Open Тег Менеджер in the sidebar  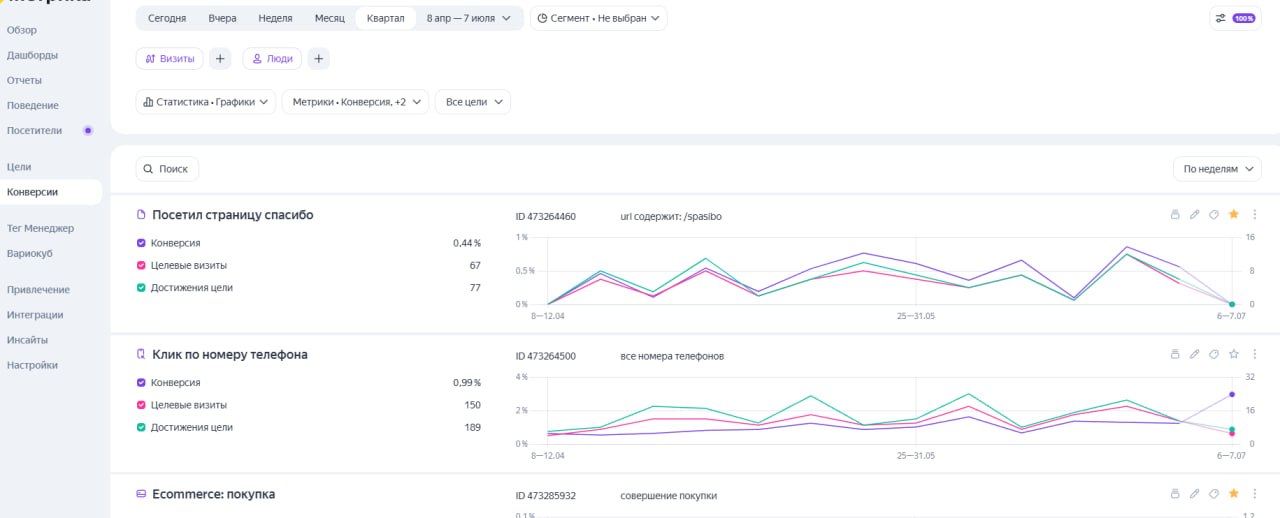pyautogui.click(x=40, y=228)
